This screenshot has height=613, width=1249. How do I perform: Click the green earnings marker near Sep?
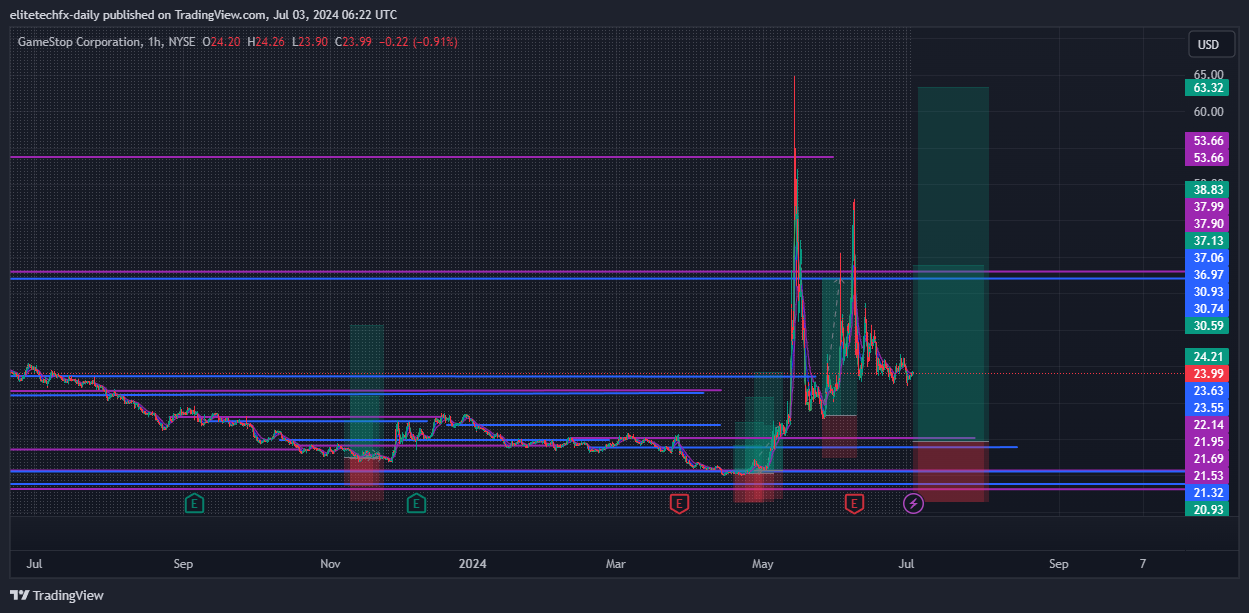194,503
